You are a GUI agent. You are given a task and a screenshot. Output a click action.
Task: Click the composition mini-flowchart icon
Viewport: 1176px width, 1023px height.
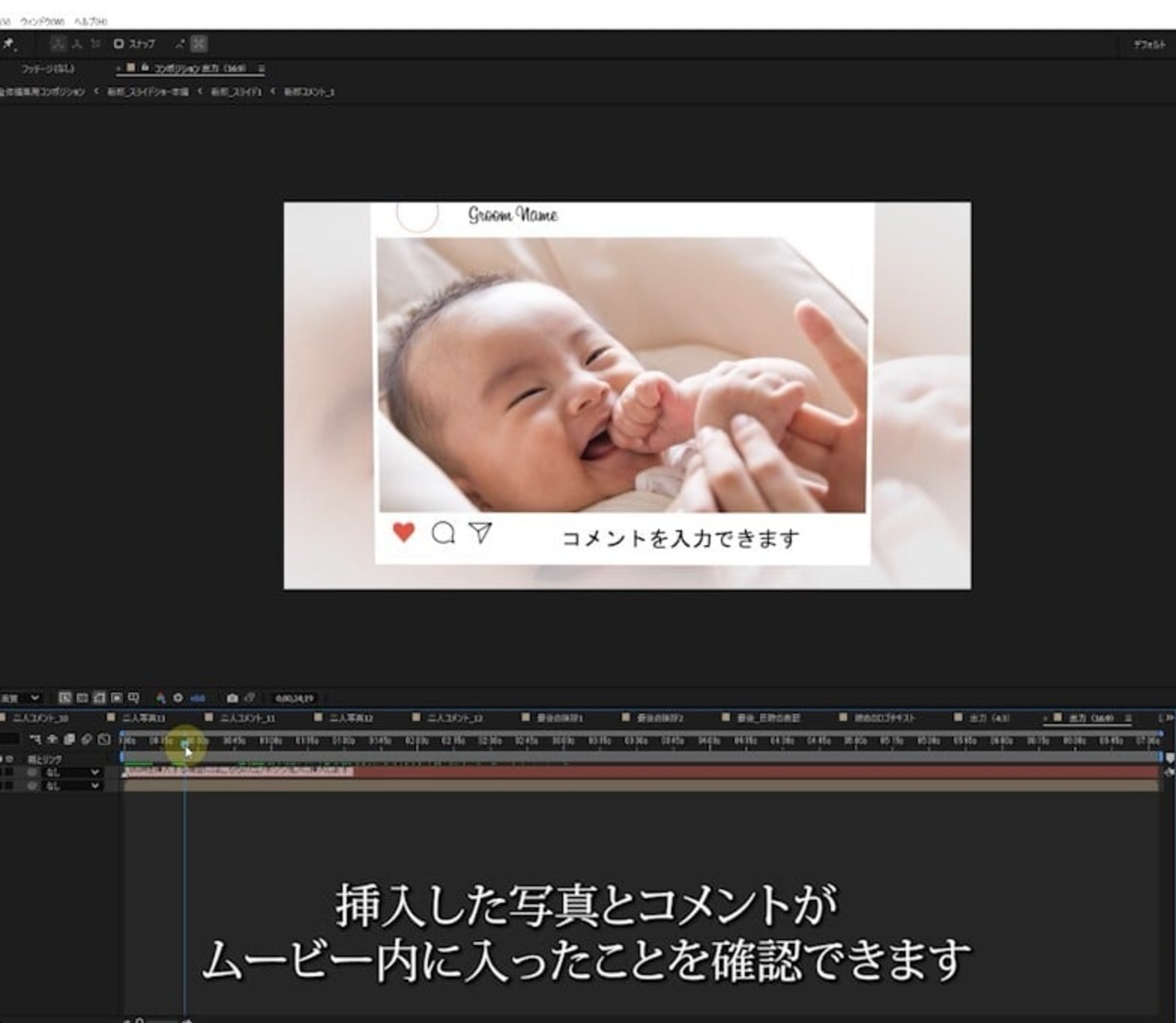pyautogui.click(x=36, y=739)
